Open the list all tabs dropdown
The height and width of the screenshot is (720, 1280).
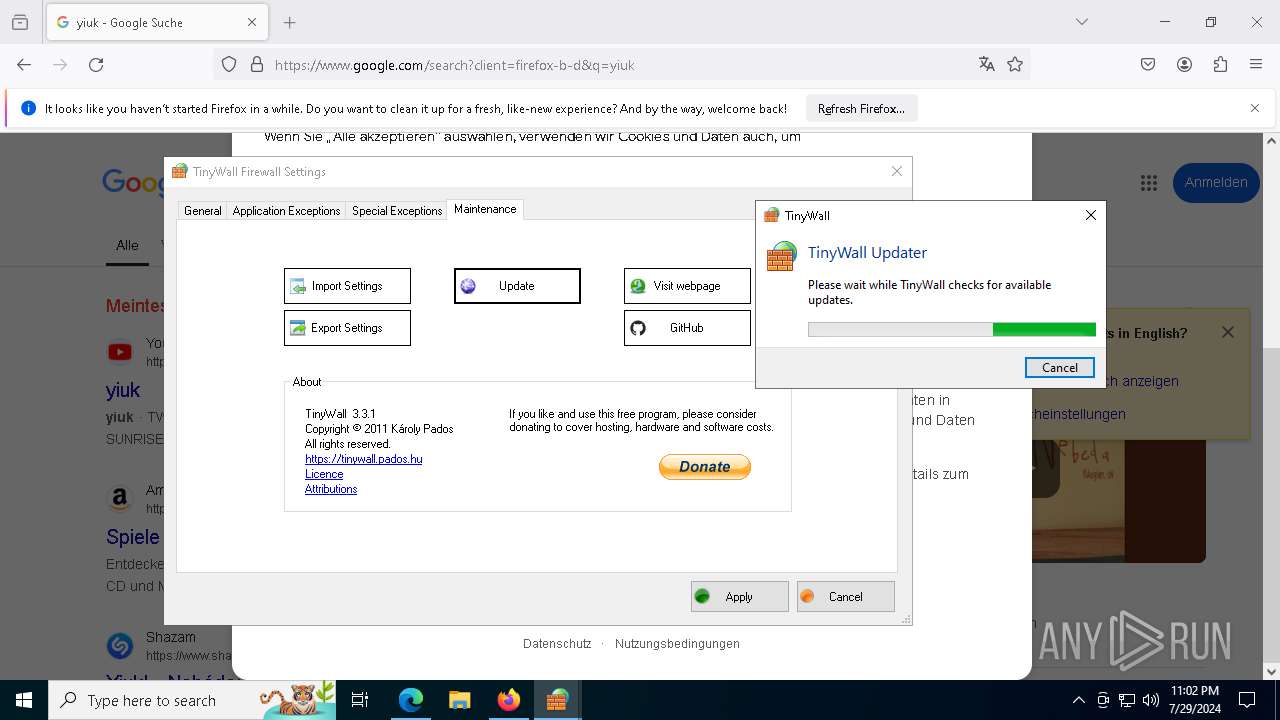tap(1082, 22)
